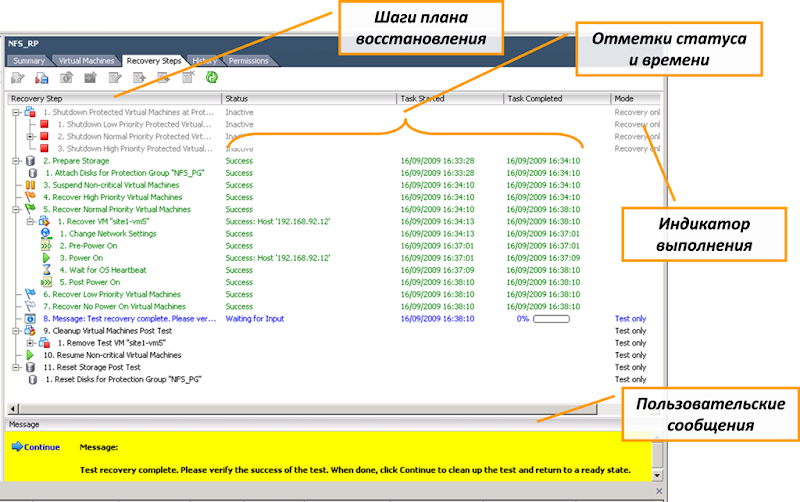This screenshot has height=502, width=800.
Task: Click the script icon of Pre-Power On
Action: tap(46, 246)
